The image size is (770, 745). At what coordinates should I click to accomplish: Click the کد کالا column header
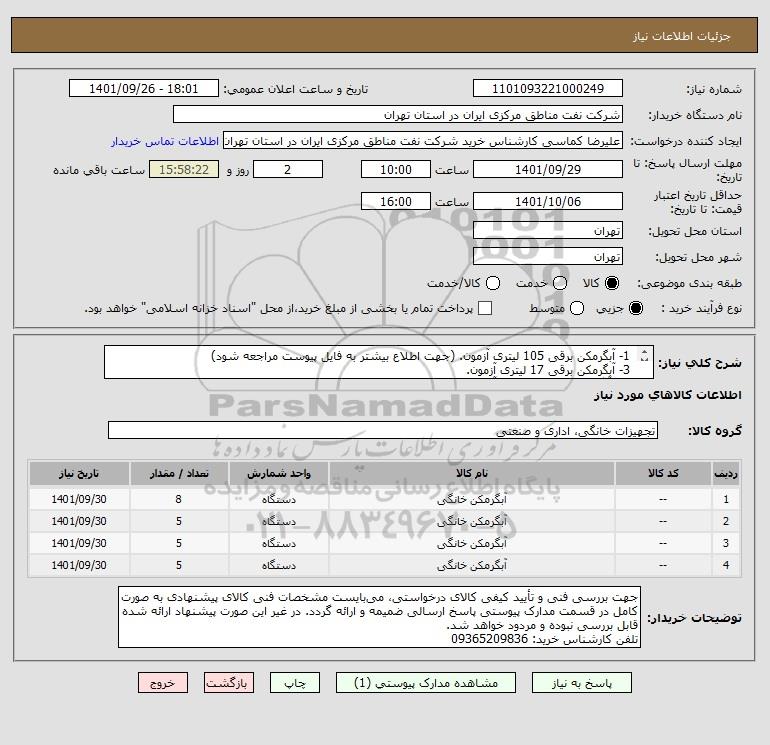coord(663,473)
